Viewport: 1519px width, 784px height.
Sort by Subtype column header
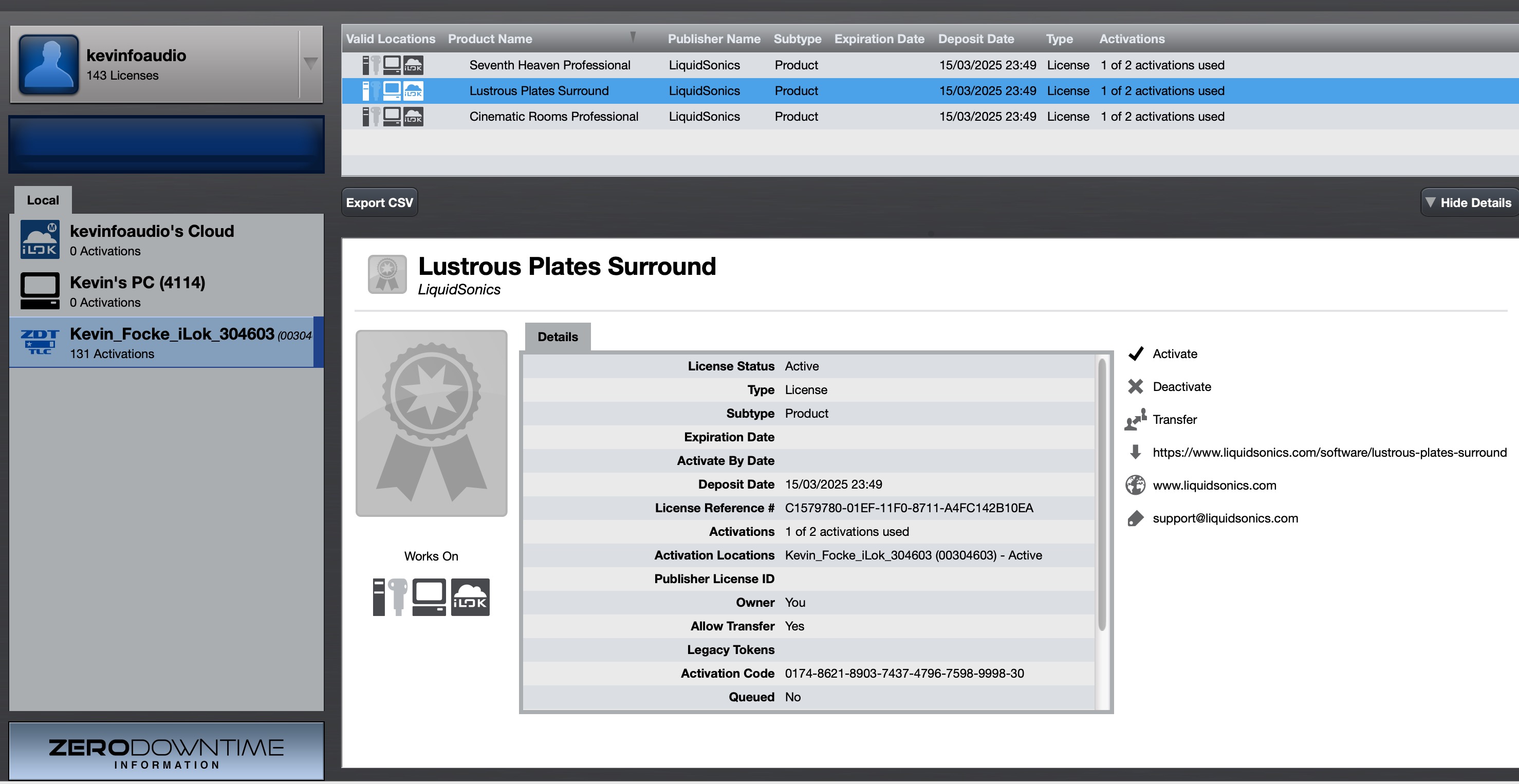coord(797,39)
